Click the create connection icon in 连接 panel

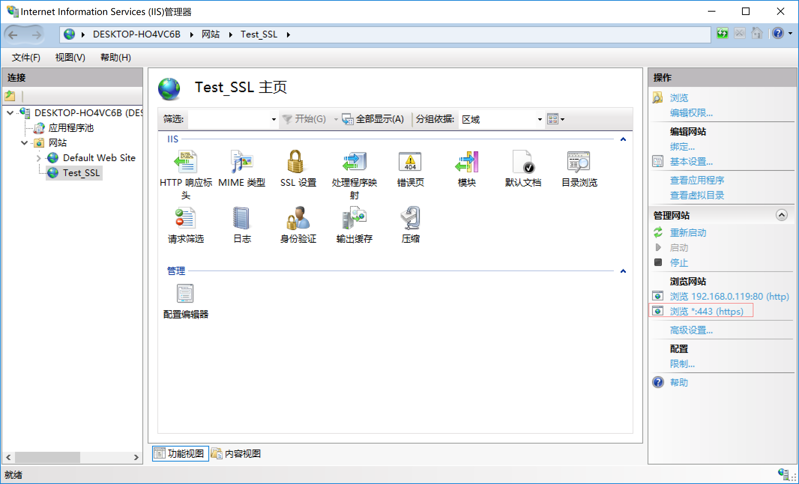[10, 96]
